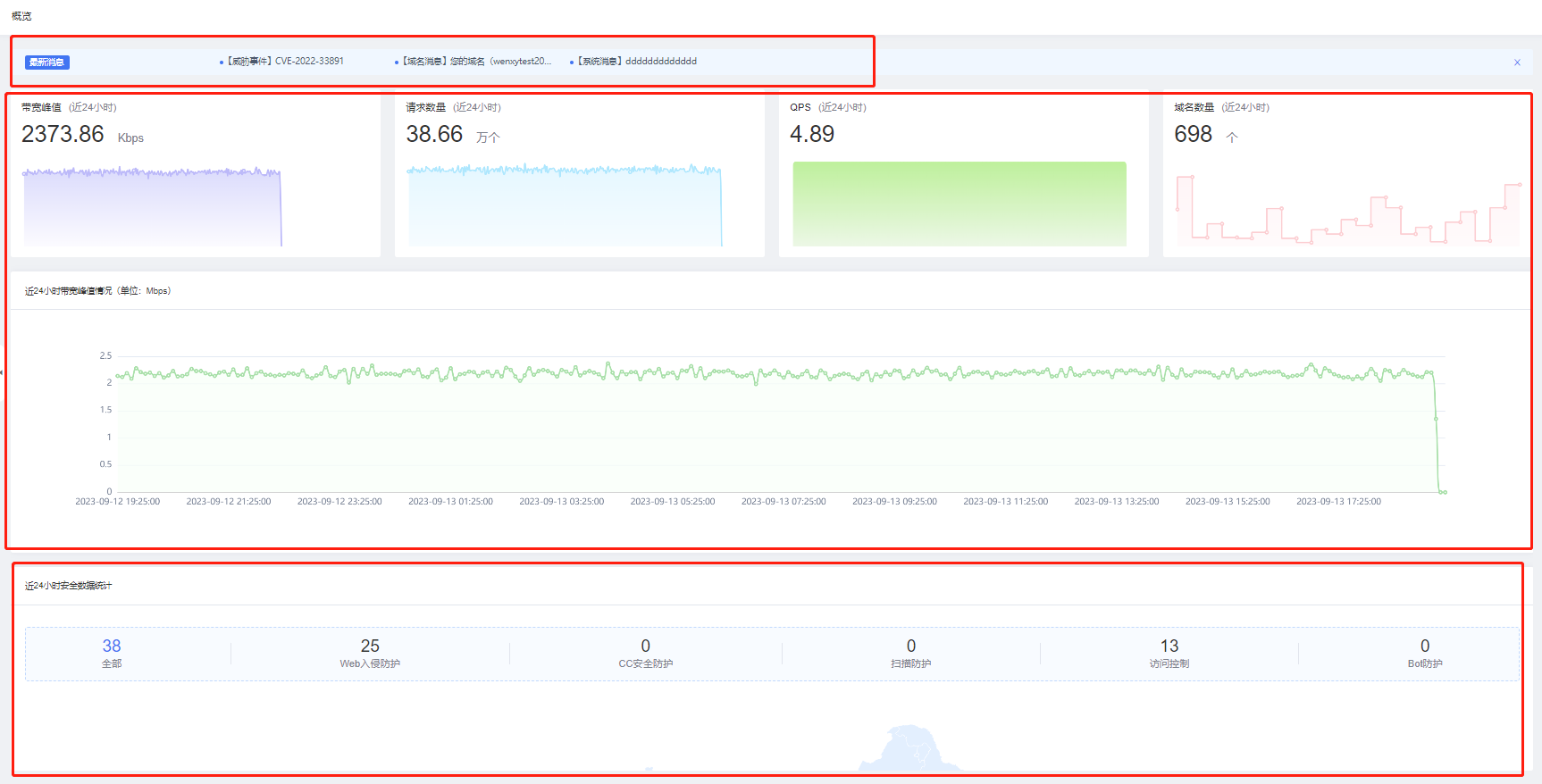This screenshot has width=1542, height=784.
Task: Open the CVE-2022-33891 threat event message
Action: tap(284, 62)
